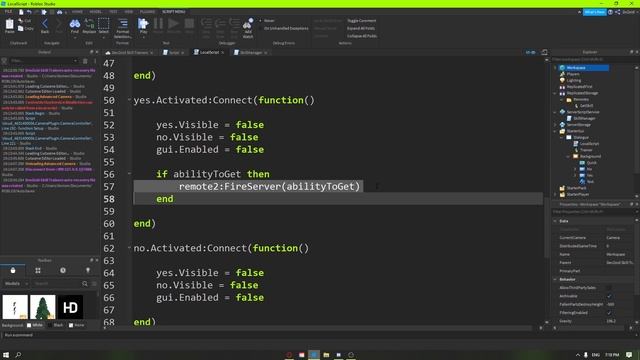Screen dimensions: 640x360
Task: Toggle the AllowThirdPartySales checkbox
Action: tap(609, 288)
